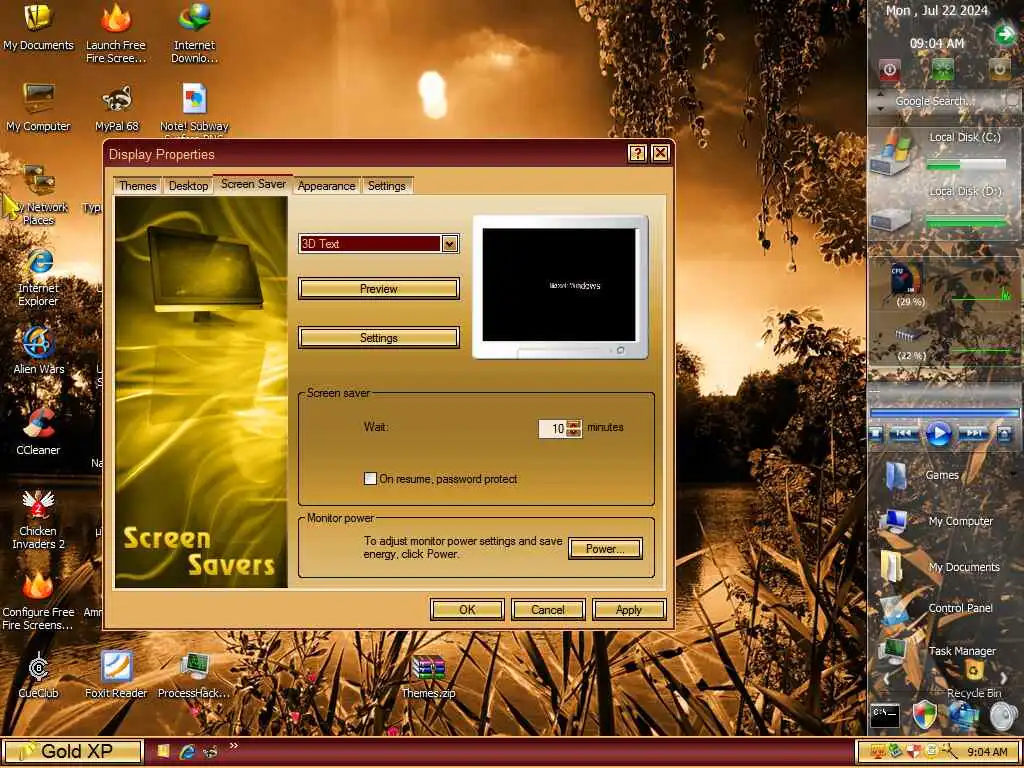Select the Screen Saver tab
The height and width of the screenshot is (768, 1024).
(253, 184)
